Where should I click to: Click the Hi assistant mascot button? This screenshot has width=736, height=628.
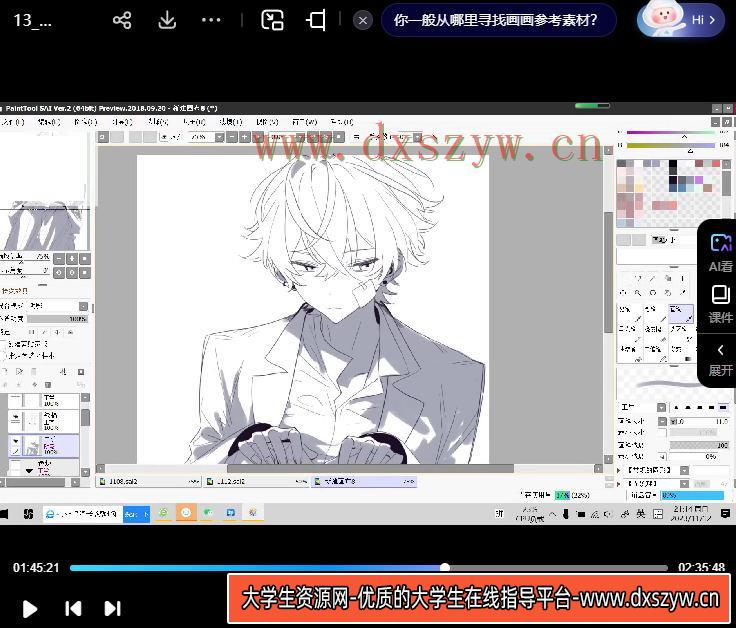click(681, 19)
